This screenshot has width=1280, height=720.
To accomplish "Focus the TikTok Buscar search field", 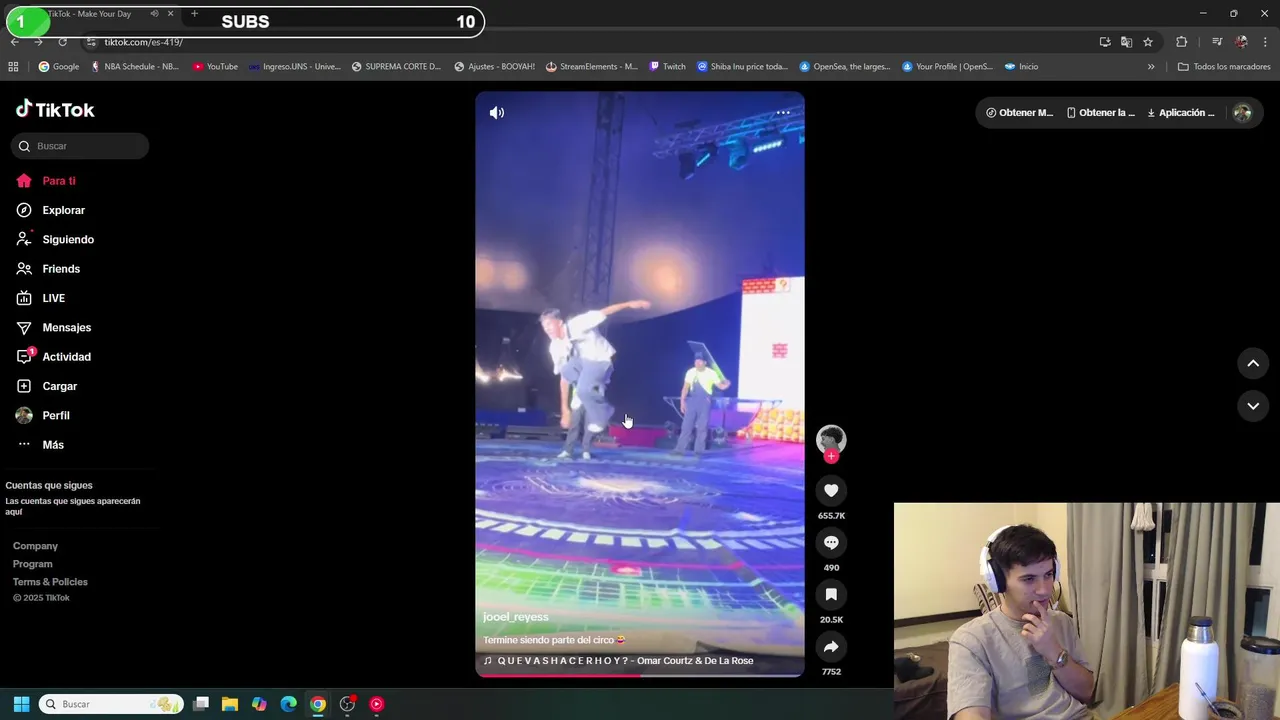I will 80,146.
